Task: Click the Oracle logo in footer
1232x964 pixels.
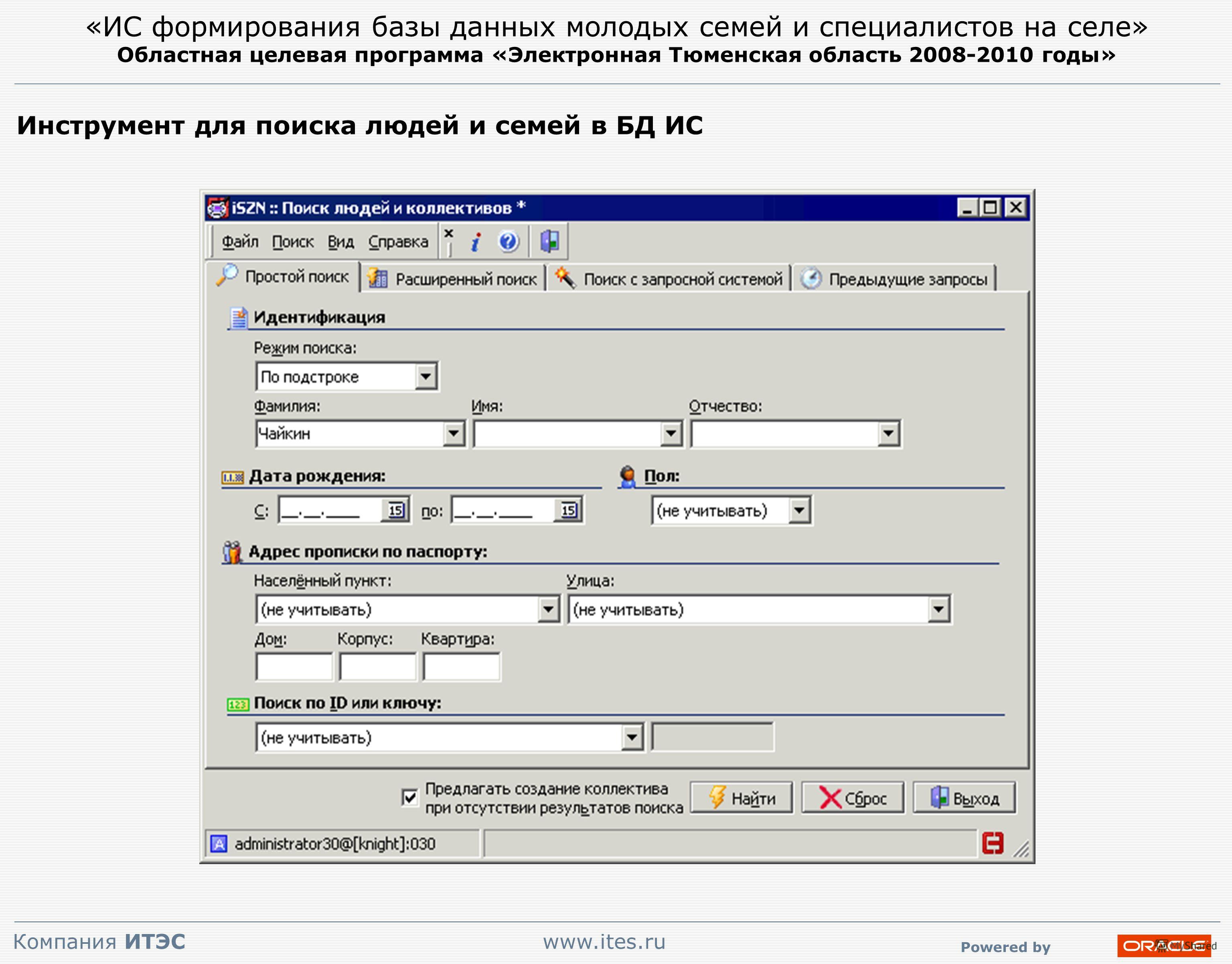Action: click(x=1164, y=946)
